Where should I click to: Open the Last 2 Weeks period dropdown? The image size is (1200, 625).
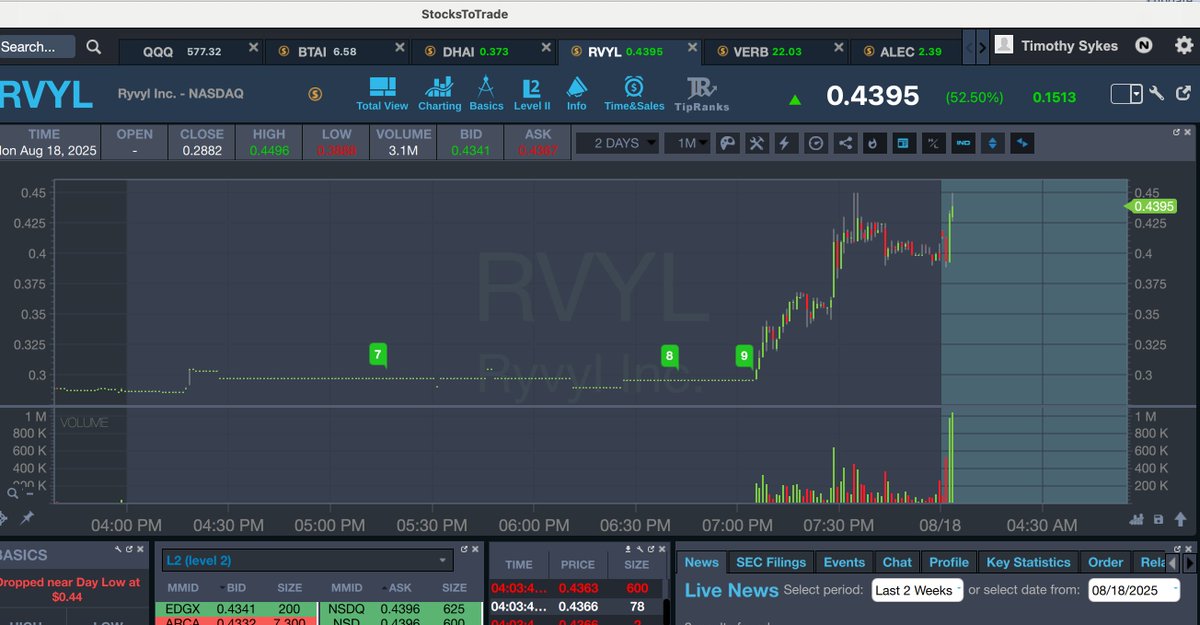tap(917, 590)
